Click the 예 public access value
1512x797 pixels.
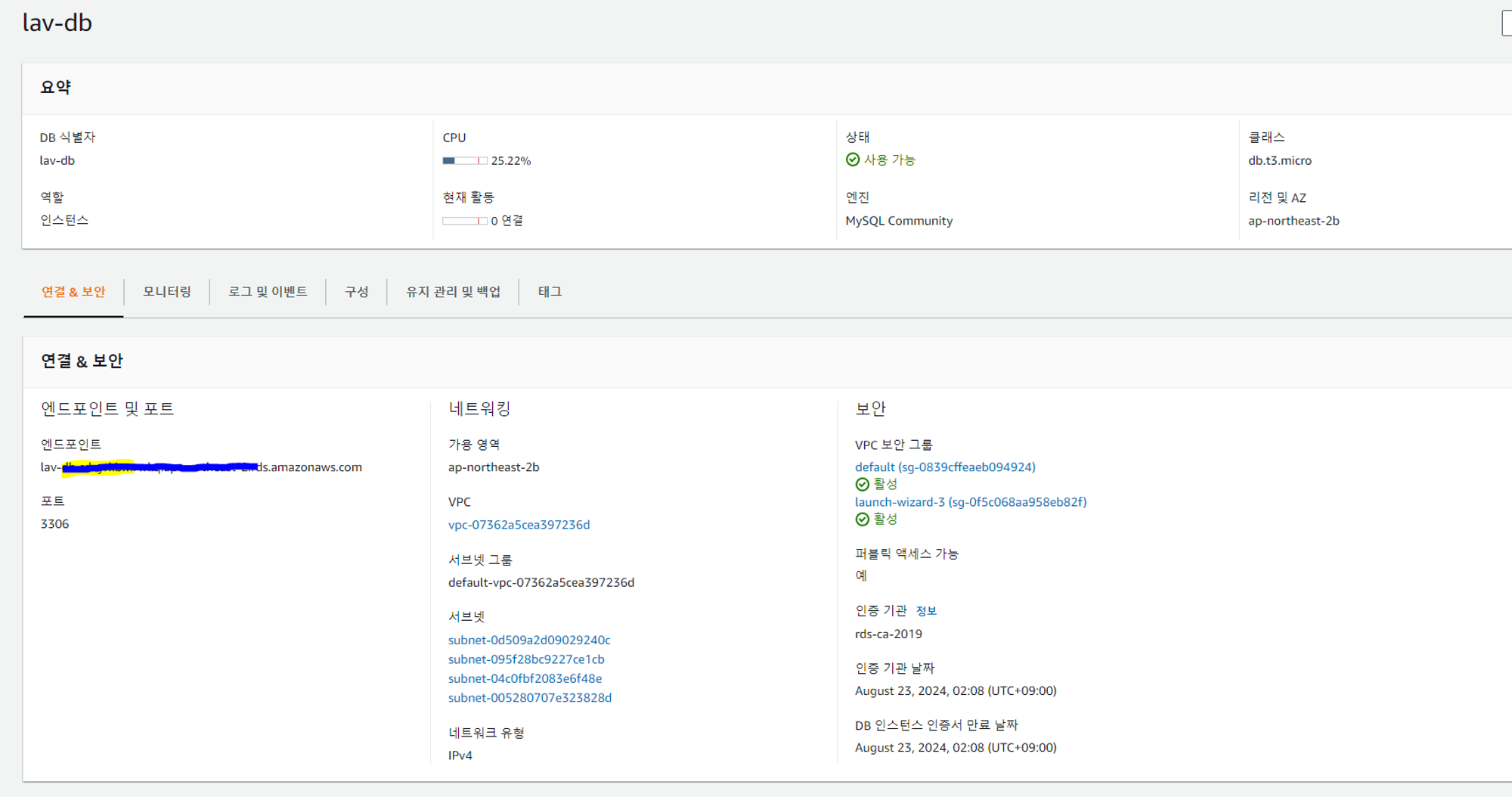861,576
